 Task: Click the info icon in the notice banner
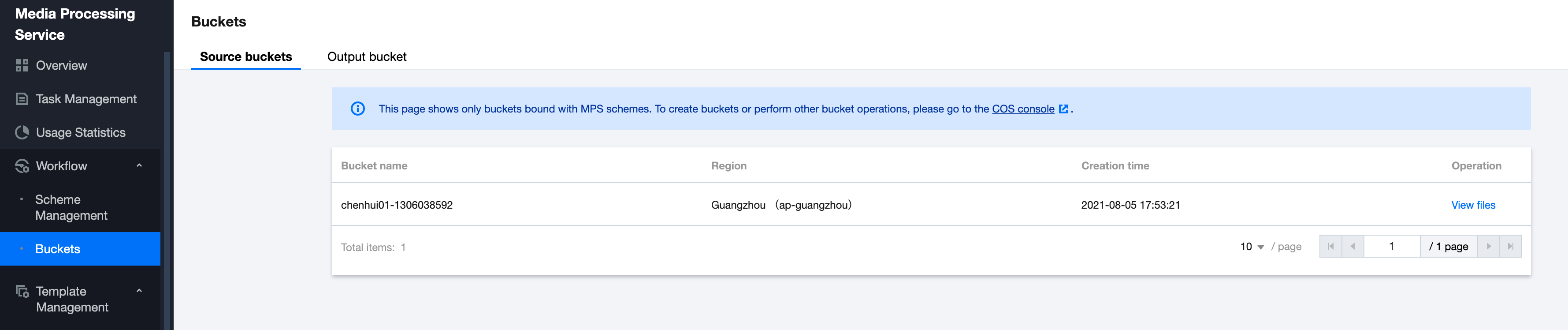[357, 109]
